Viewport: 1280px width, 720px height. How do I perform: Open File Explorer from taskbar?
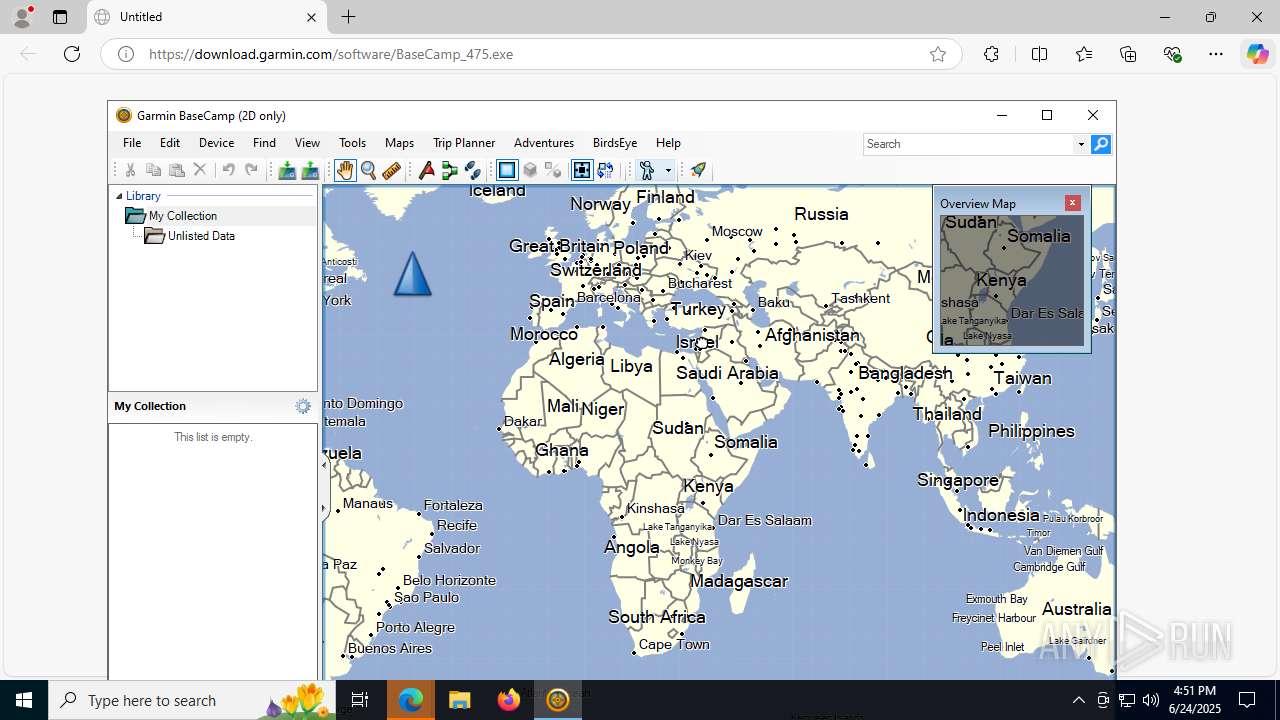460,700
